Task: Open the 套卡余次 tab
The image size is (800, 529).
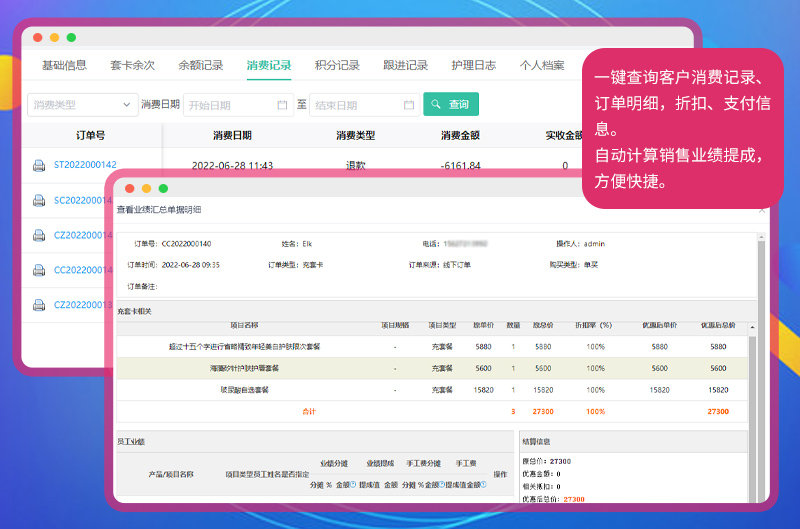Action: pyautogui.click(x=132, y=66)
